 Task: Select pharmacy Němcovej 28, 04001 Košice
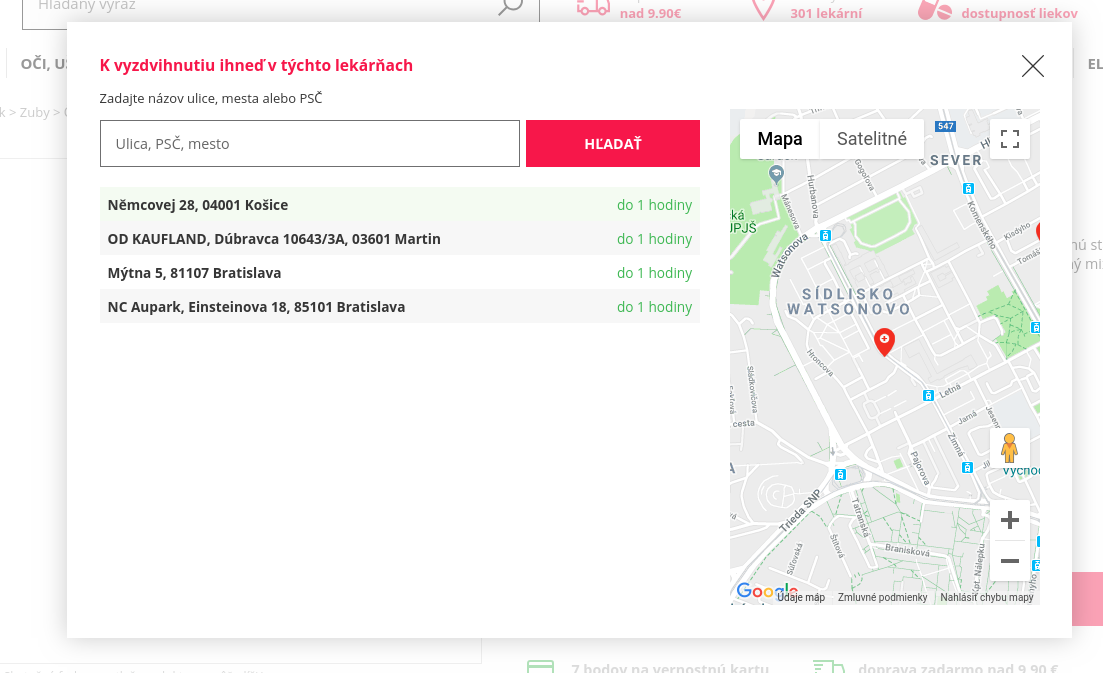[400, 205]
